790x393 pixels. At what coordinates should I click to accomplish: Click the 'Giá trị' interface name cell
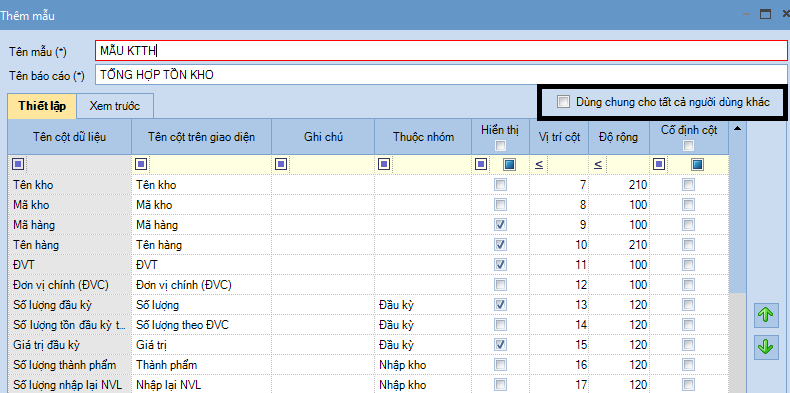pos(202,345)
